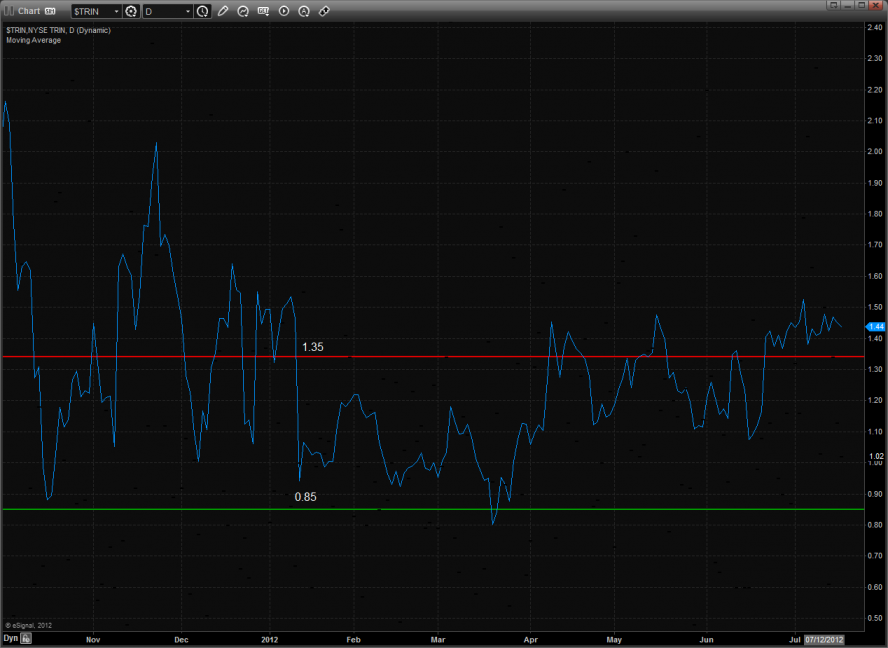Click the Dyn label at bottom left
The height and width of the screenshot is (648, 888).
[10, 637]
